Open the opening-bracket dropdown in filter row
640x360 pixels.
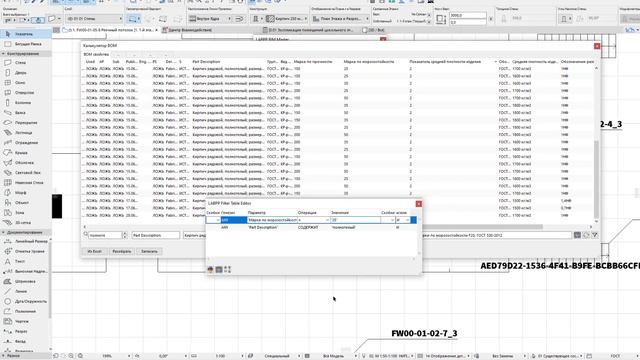(x=218, y=220)
